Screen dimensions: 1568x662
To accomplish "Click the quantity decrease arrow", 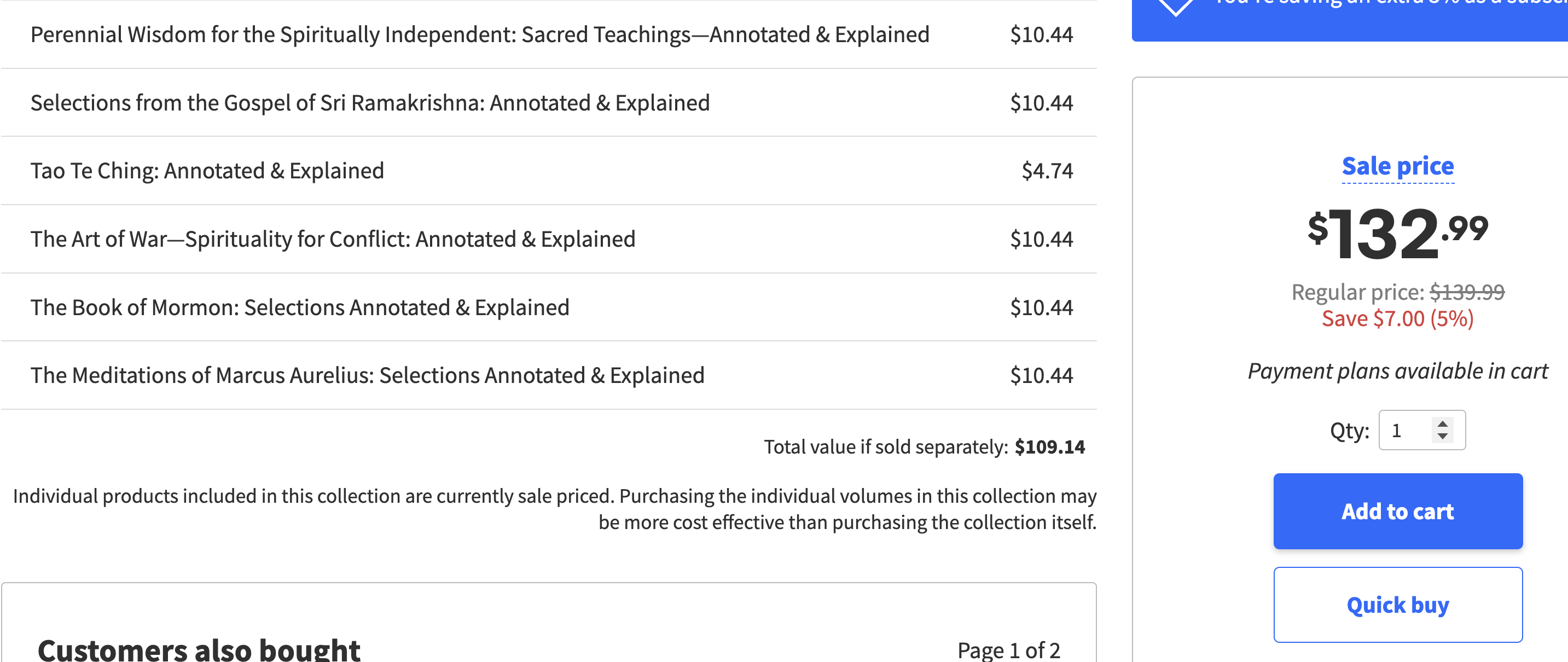I will click(1442, 436).
